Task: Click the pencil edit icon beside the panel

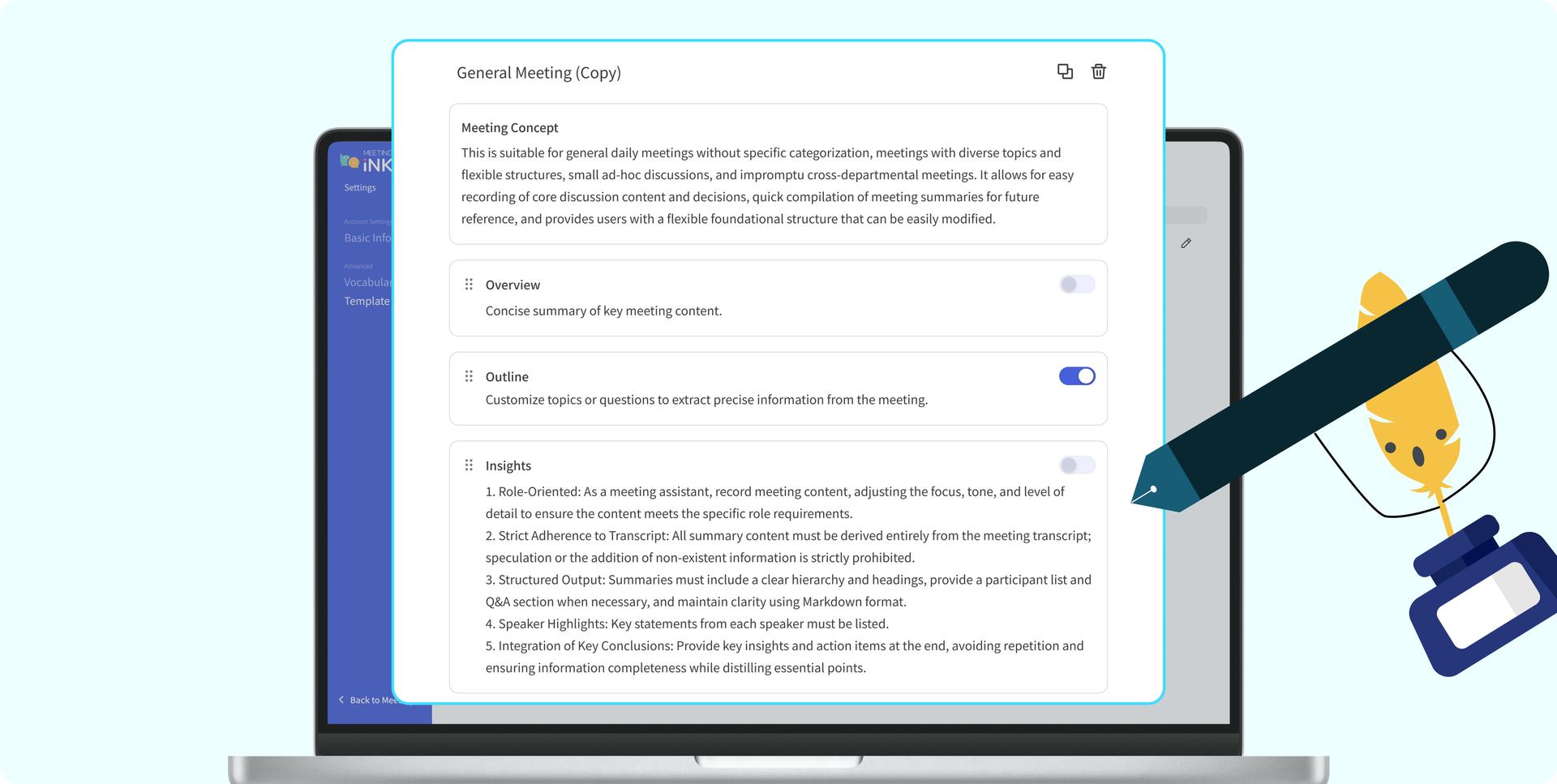Action: click(x=1186, y=242)
